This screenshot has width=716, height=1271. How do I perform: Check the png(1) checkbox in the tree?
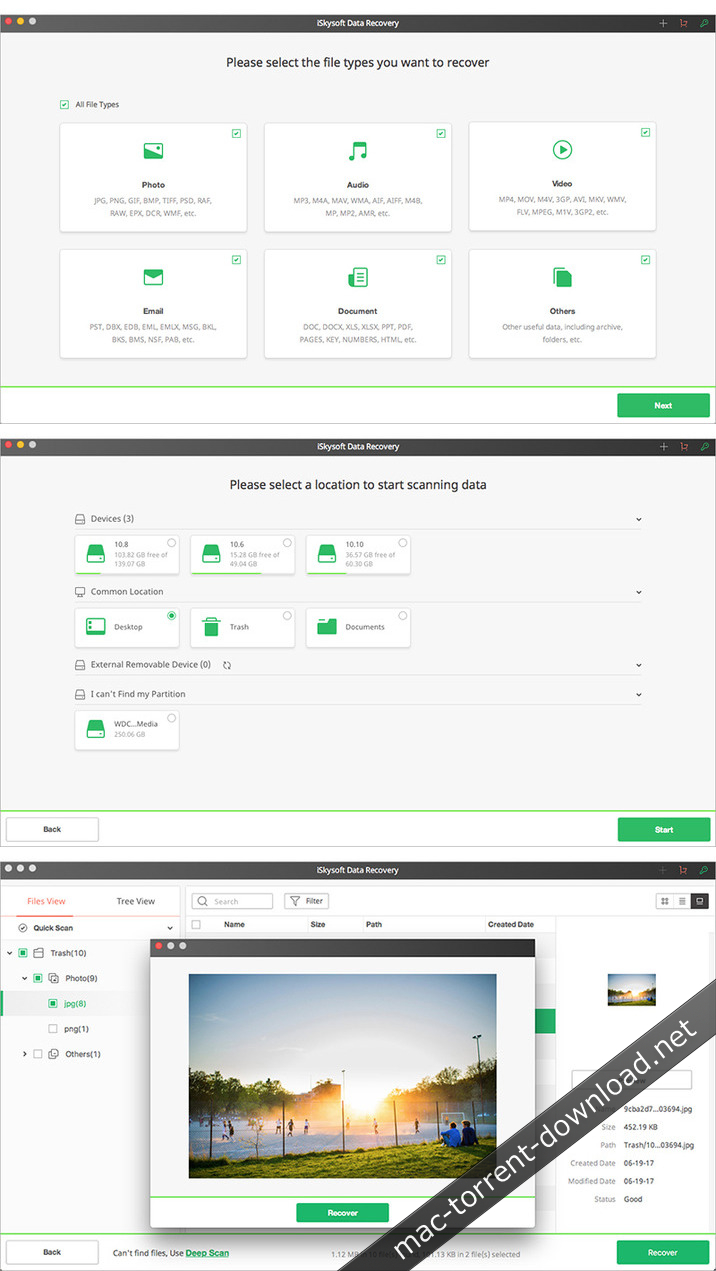pos(53,1028)
